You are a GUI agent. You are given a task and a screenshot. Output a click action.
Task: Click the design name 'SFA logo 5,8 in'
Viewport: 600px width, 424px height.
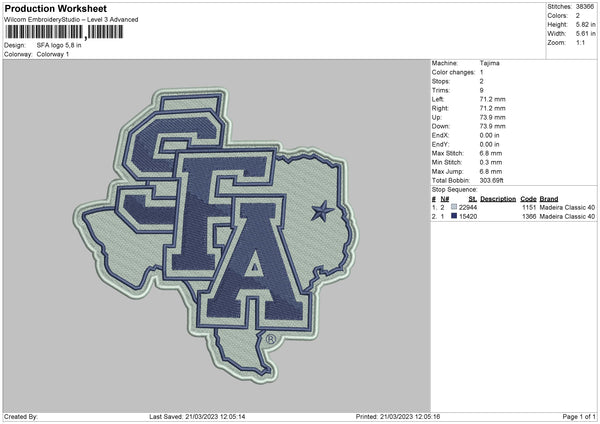[x=59, y=45]
